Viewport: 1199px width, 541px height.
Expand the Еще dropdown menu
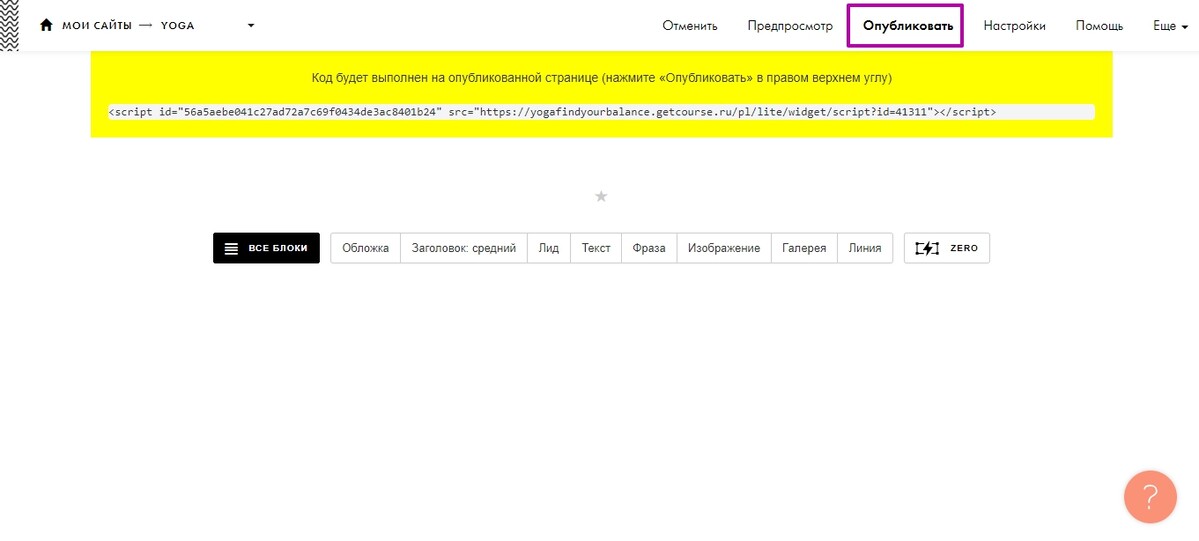click(1170, 26)
